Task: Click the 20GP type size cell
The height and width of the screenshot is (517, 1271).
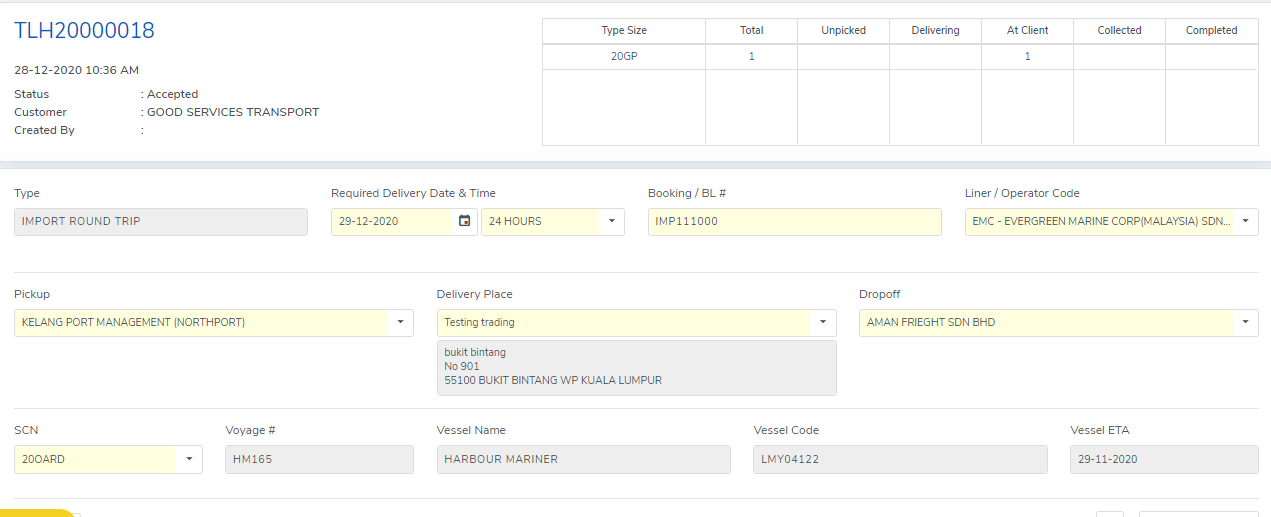Action: tap(624, 57)
